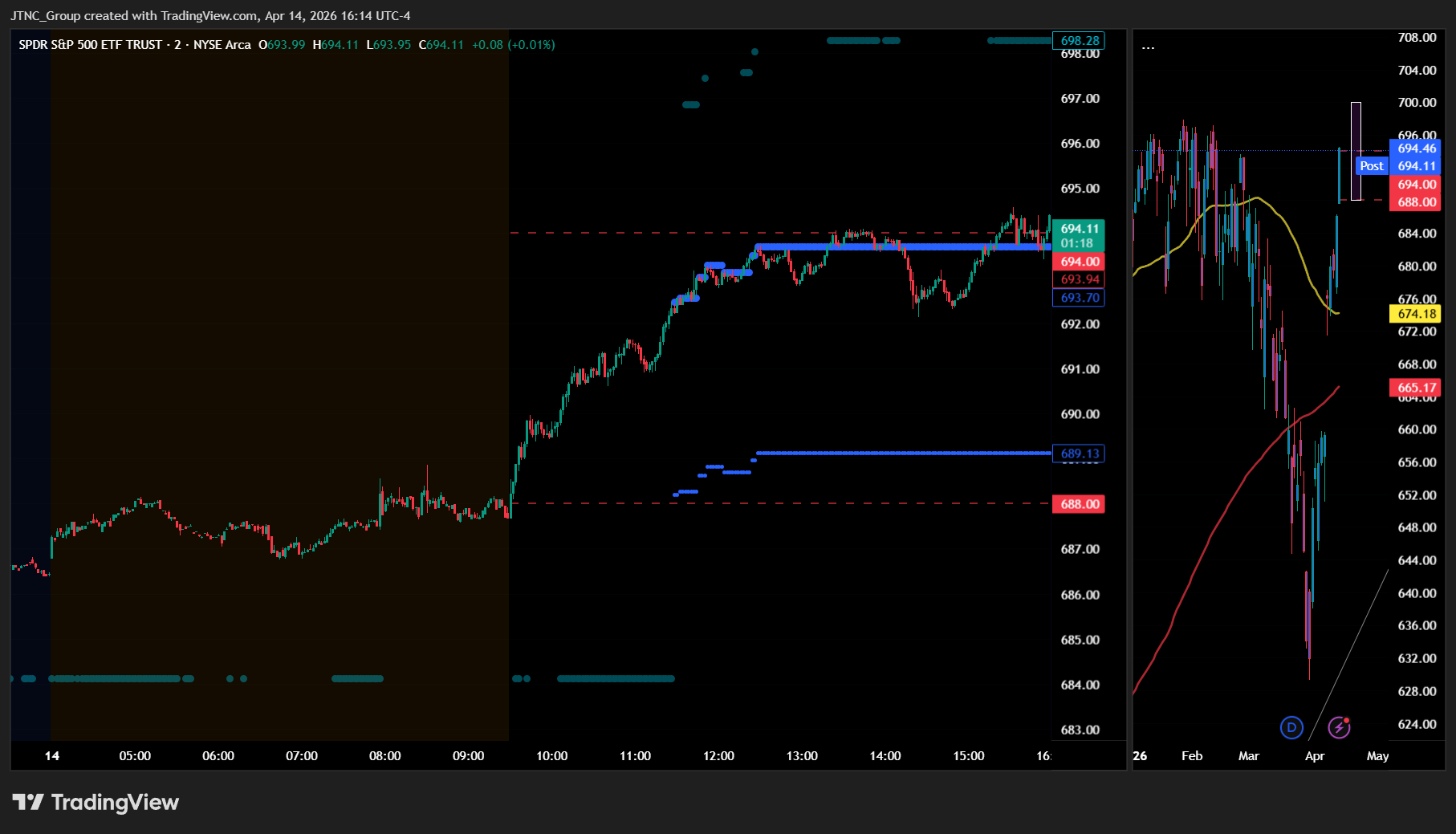Click the 708.00 tick on daily price axis
Screen dimensions: 1456x834
pos(1417,38)
